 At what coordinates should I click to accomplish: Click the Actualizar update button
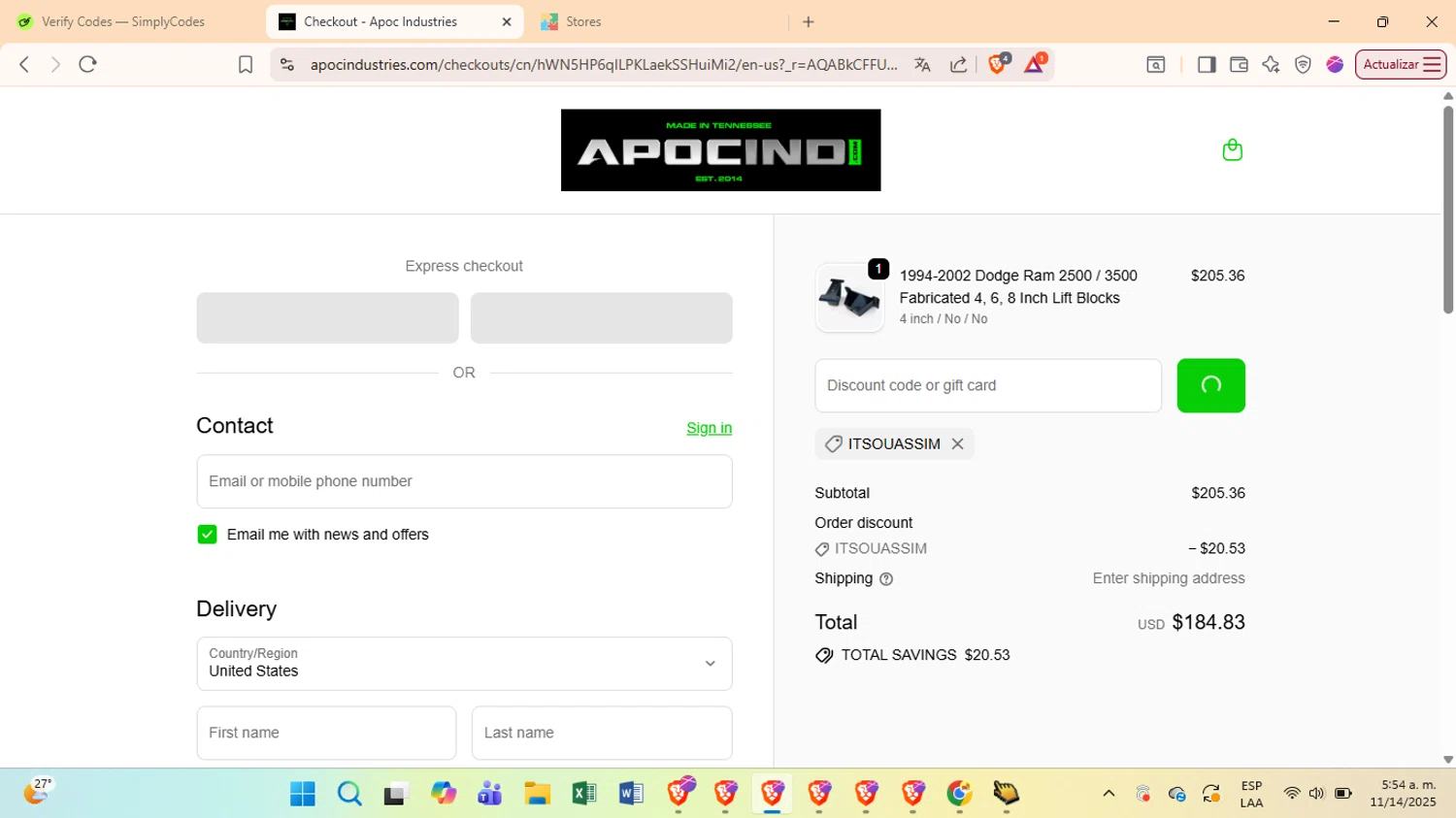click(x=1390, y=64)
